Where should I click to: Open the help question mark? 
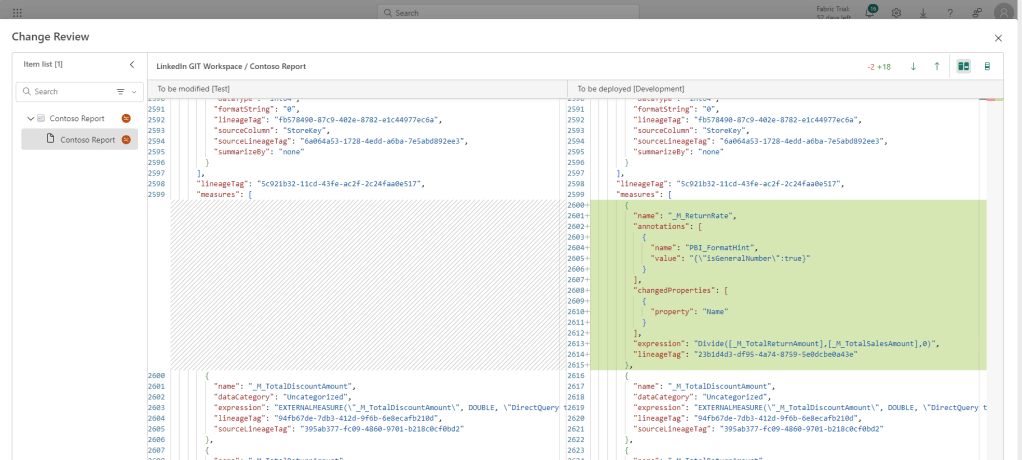click(949, 12)
